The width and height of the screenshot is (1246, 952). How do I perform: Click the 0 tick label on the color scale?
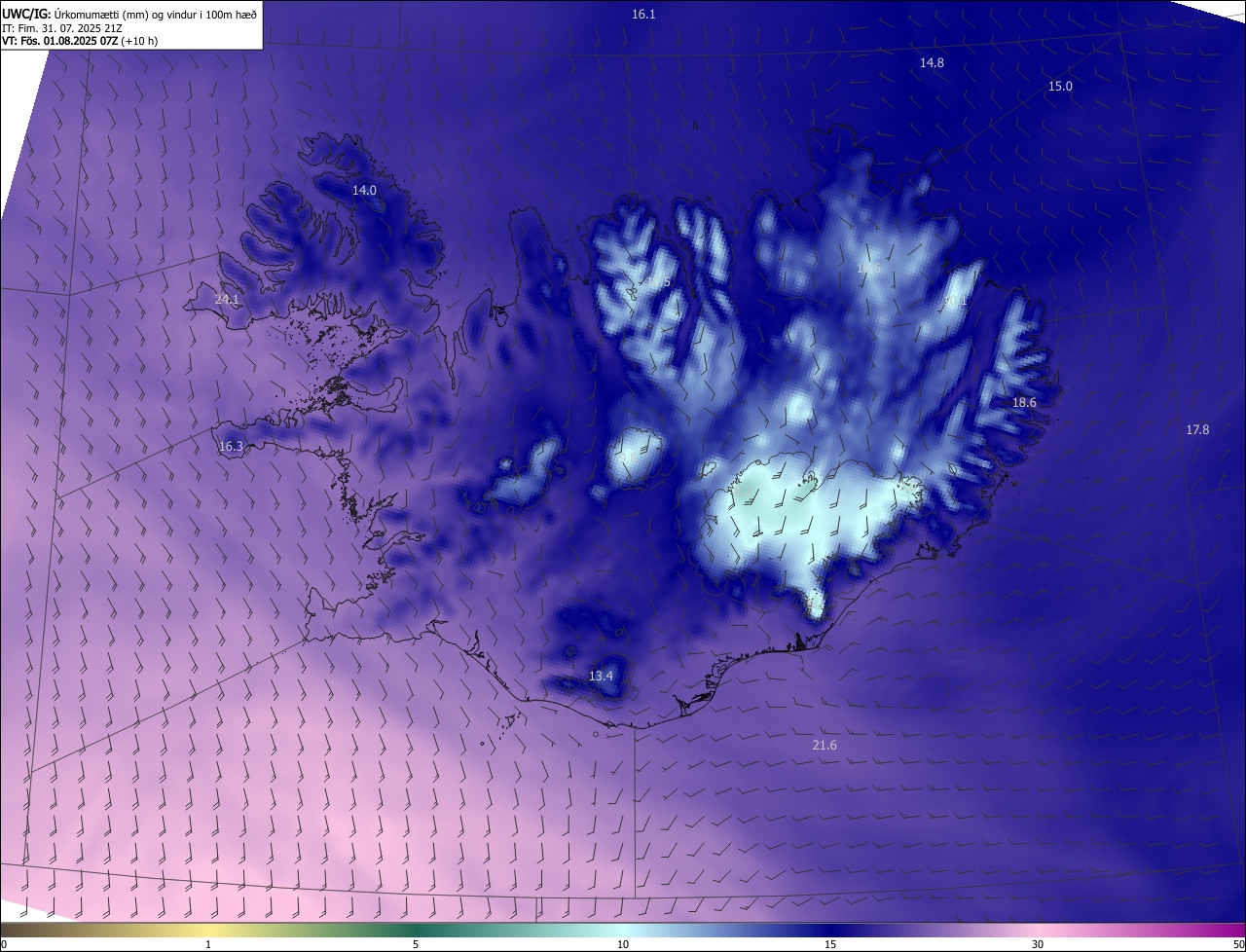coord(4,945)
